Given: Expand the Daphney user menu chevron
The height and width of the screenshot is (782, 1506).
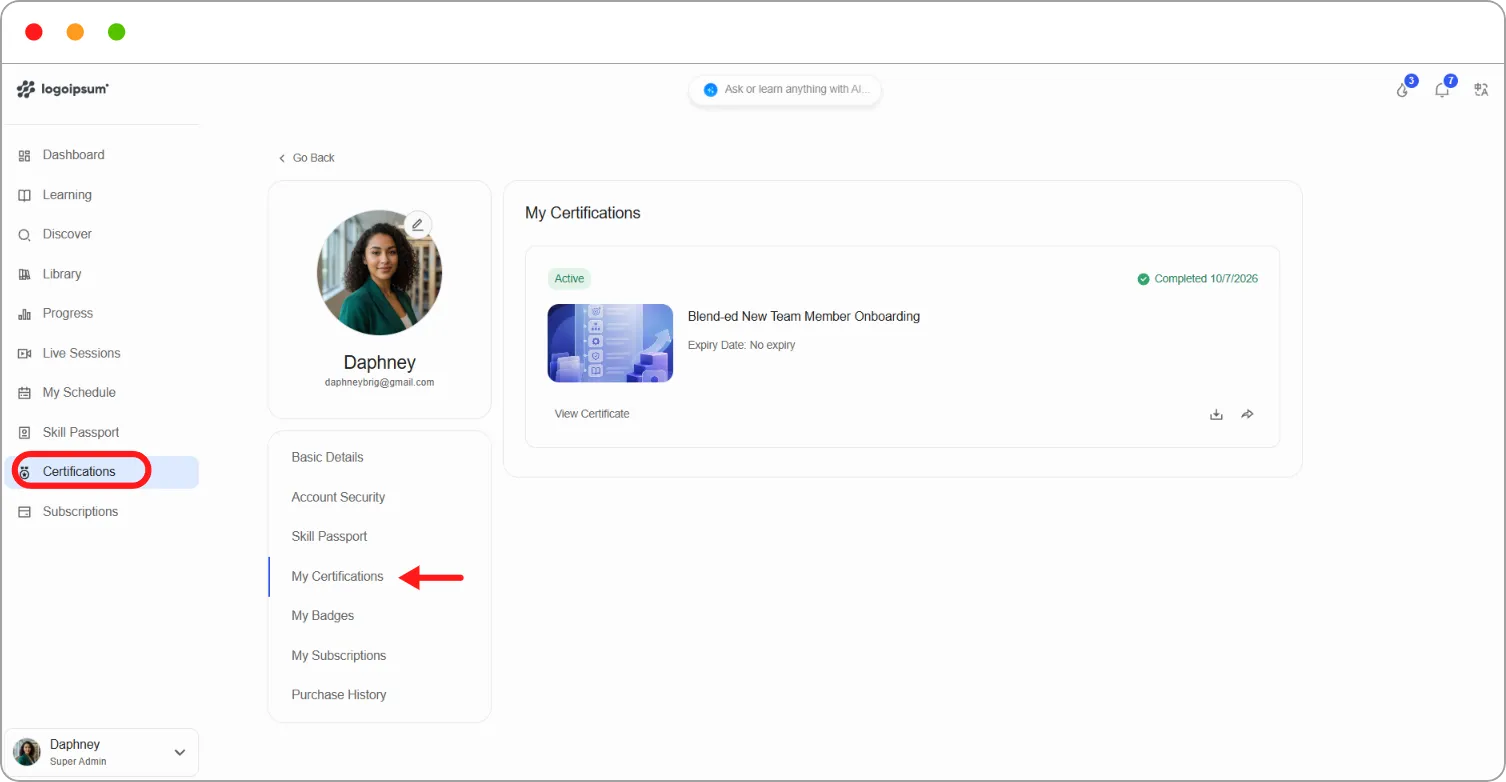Looking at the screenshot, I should (x=180, y=752).
